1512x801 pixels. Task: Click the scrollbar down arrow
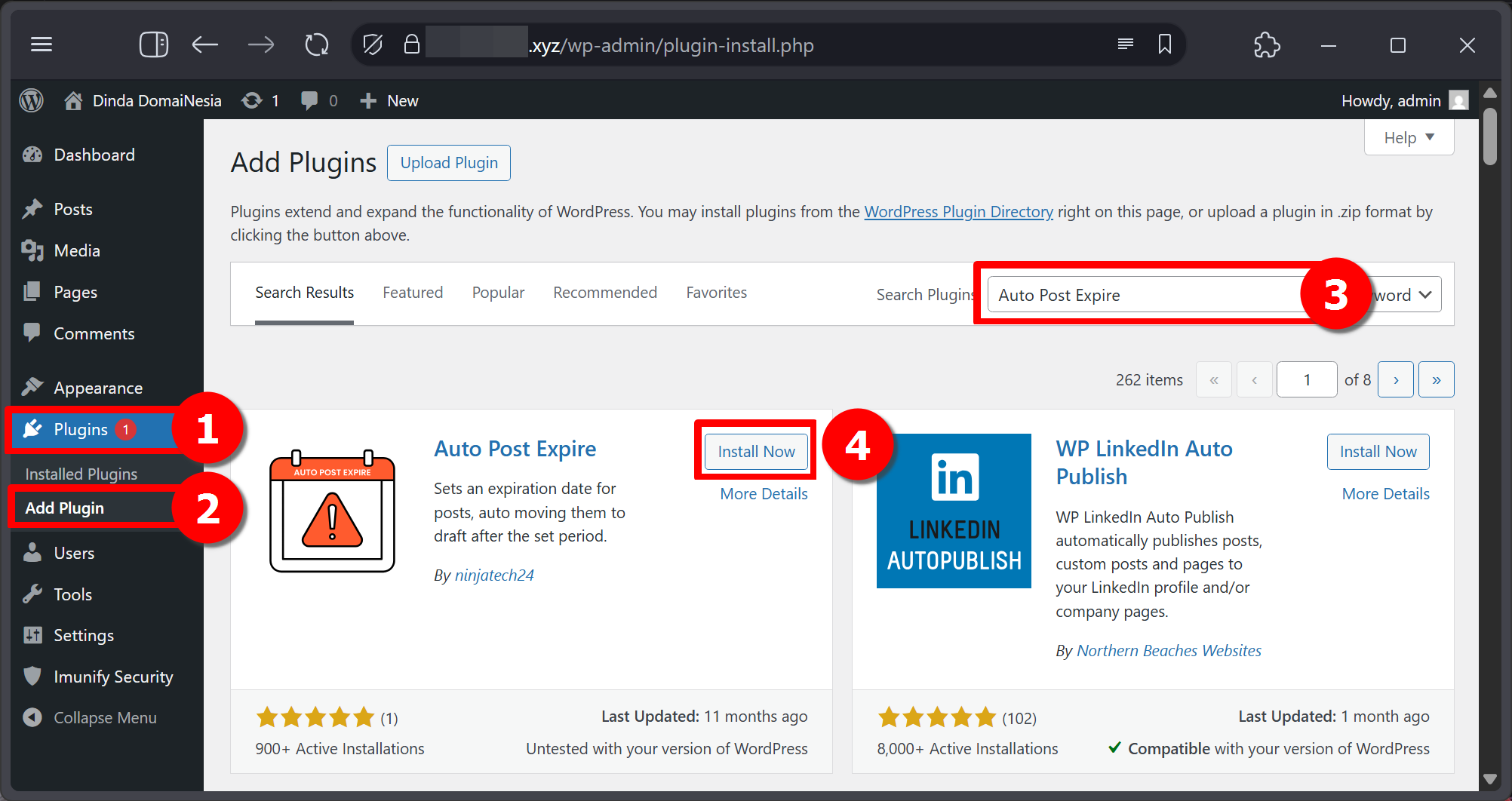1490,778
